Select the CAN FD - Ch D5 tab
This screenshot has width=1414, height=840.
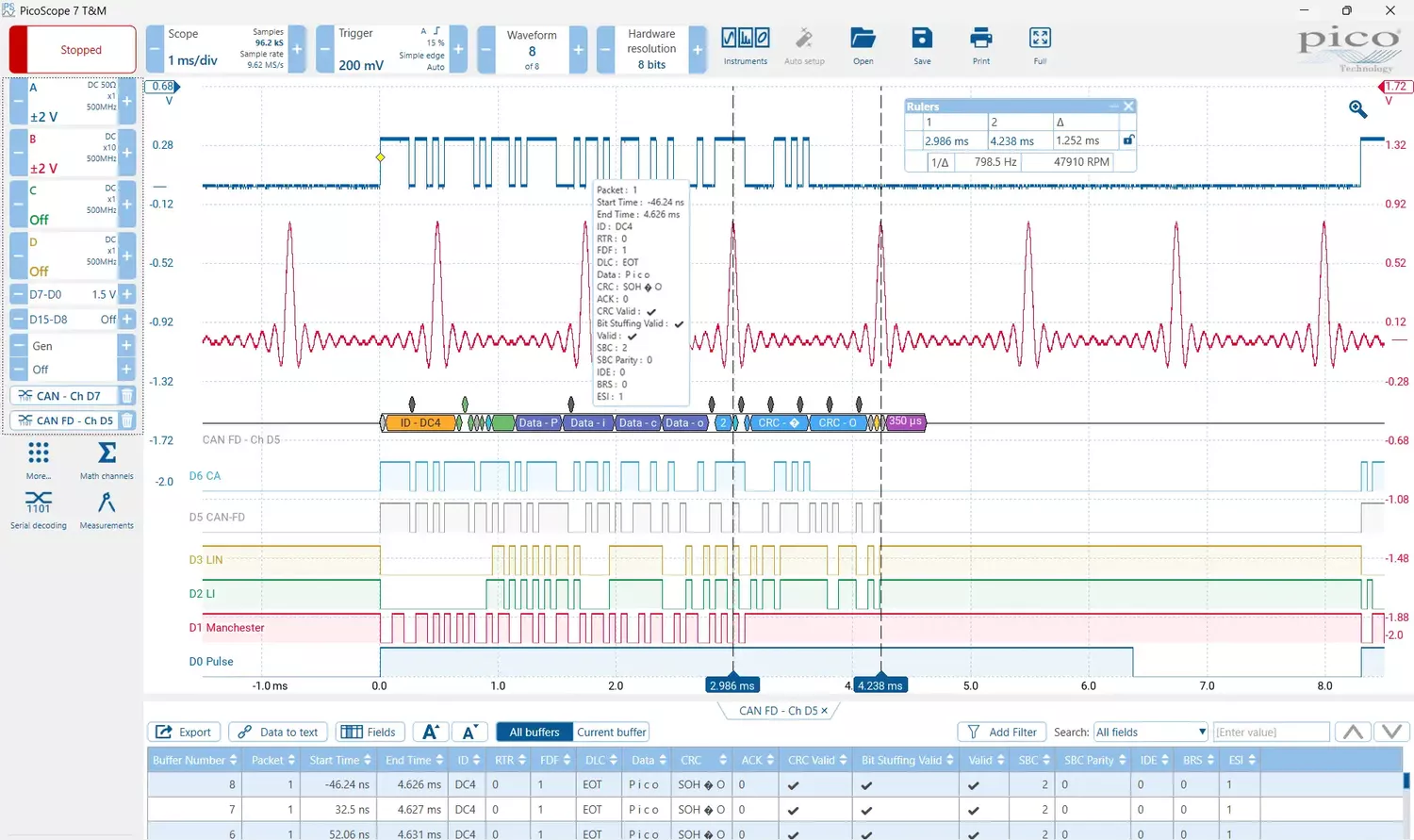click(x=778, y=711)
